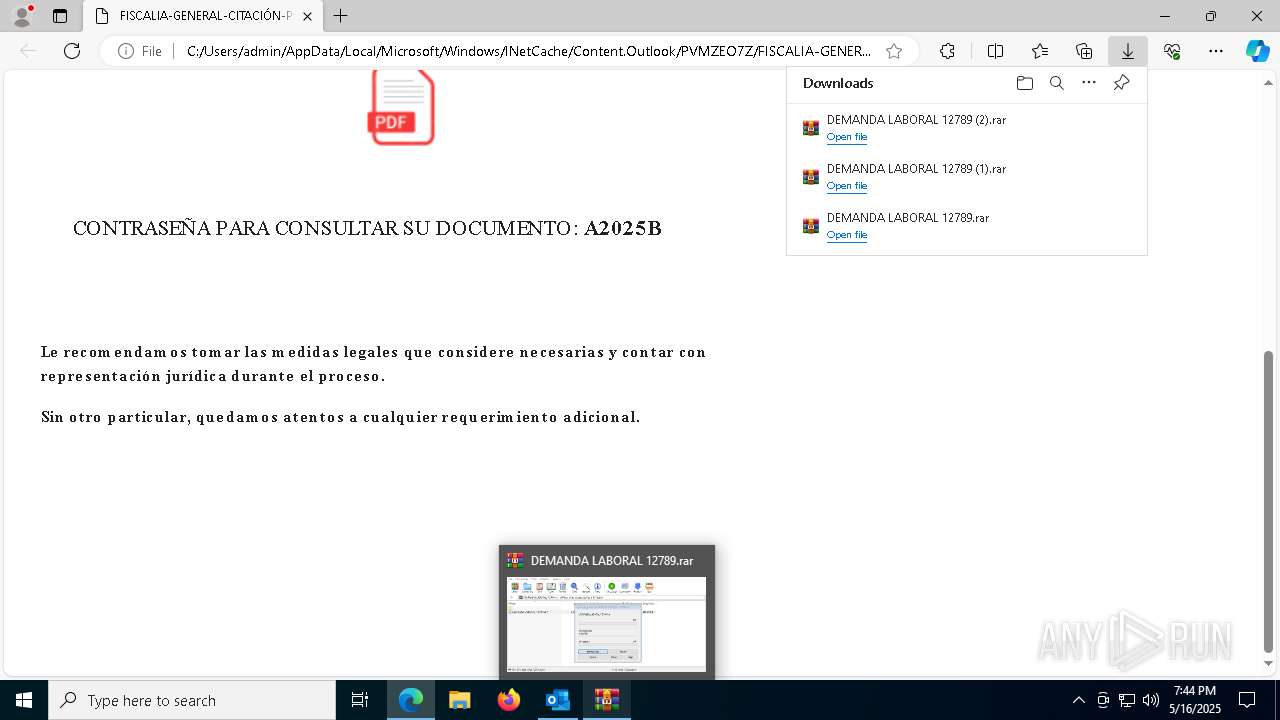Open the Edge profile icon
Viewport: 1280px width, 720px height.
[22, 16]
